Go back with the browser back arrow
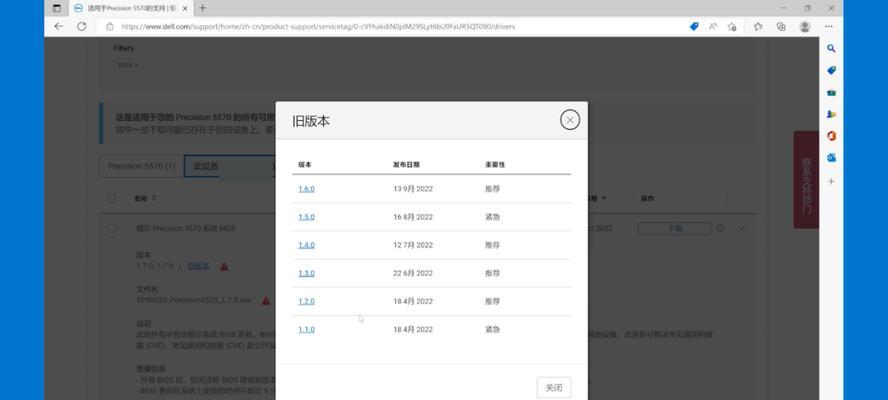This screenshot has width=888, height=400. point(58,27)
